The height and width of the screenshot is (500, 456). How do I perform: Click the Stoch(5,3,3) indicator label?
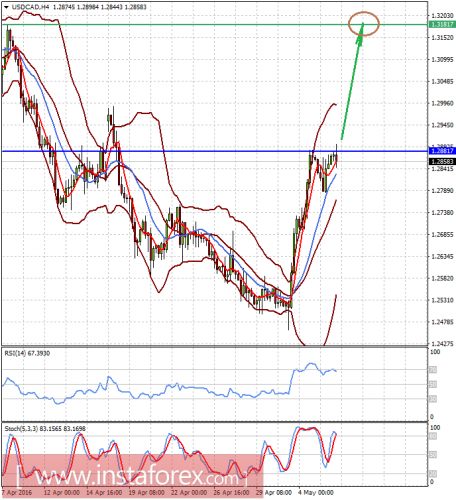[45, 429]
